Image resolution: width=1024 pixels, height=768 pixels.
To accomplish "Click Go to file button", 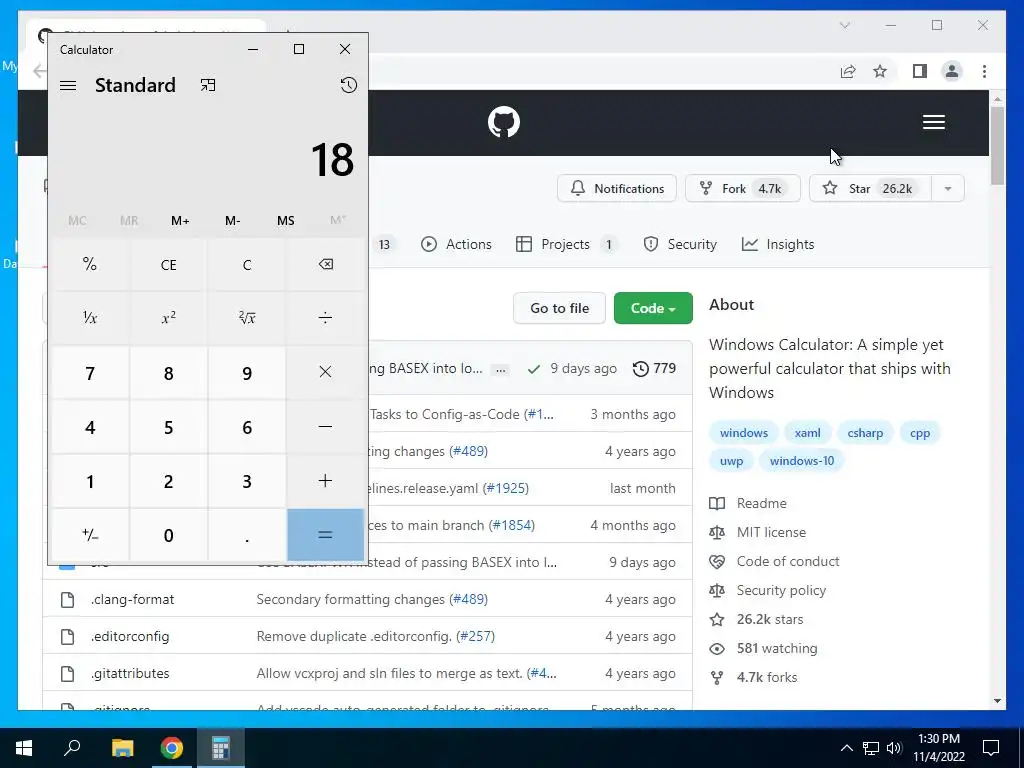I will coord(560,308).
